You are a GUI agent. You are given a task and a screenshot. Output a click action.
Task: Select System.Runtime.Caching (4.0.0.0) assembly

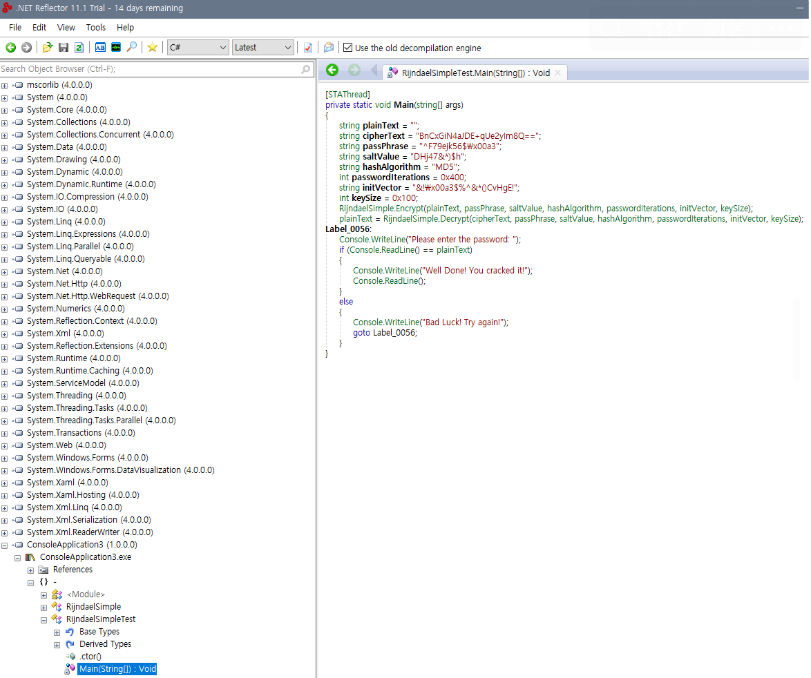click(x=90, y=371)
